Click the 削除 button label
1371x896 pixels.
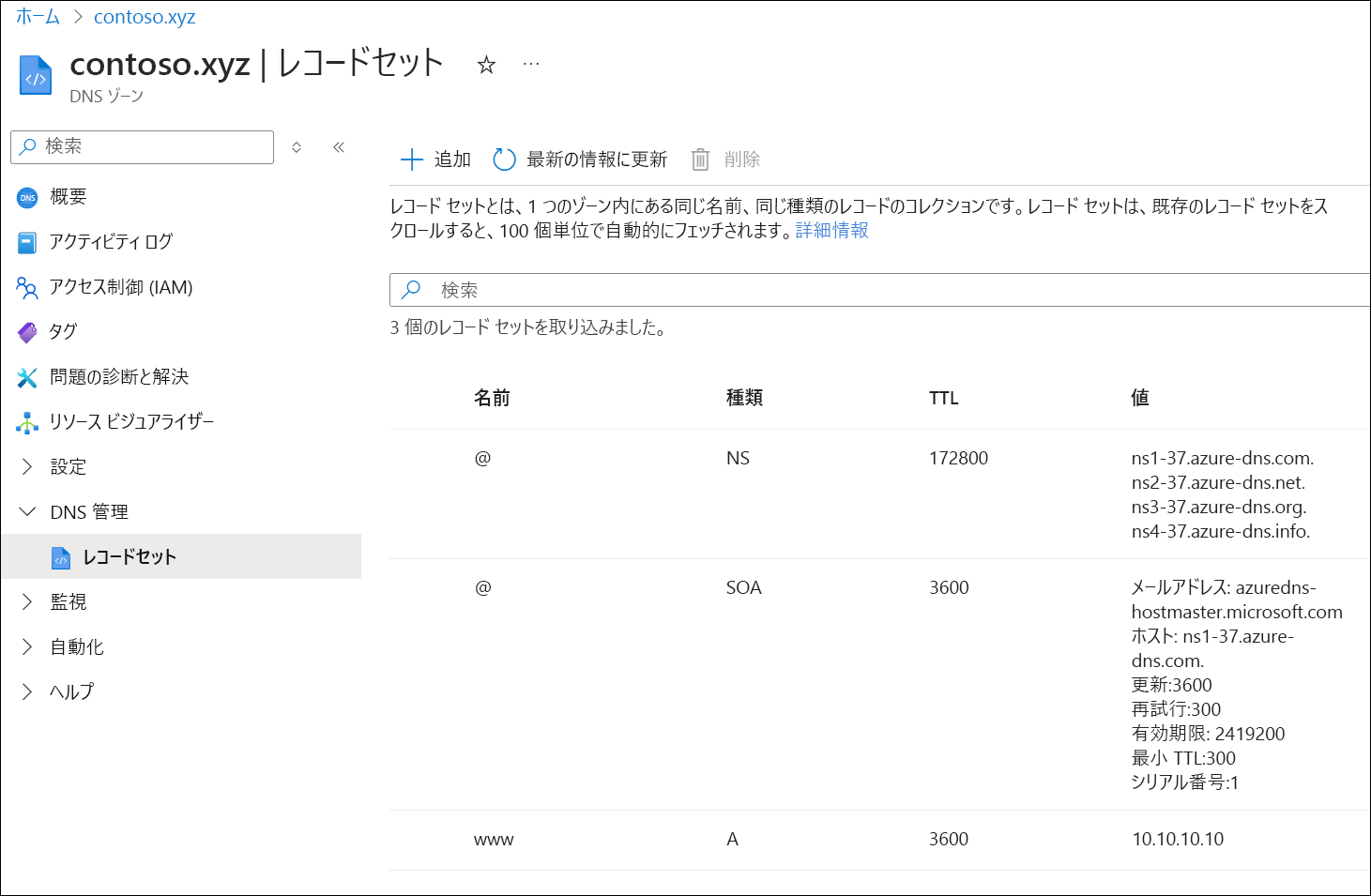742,159
